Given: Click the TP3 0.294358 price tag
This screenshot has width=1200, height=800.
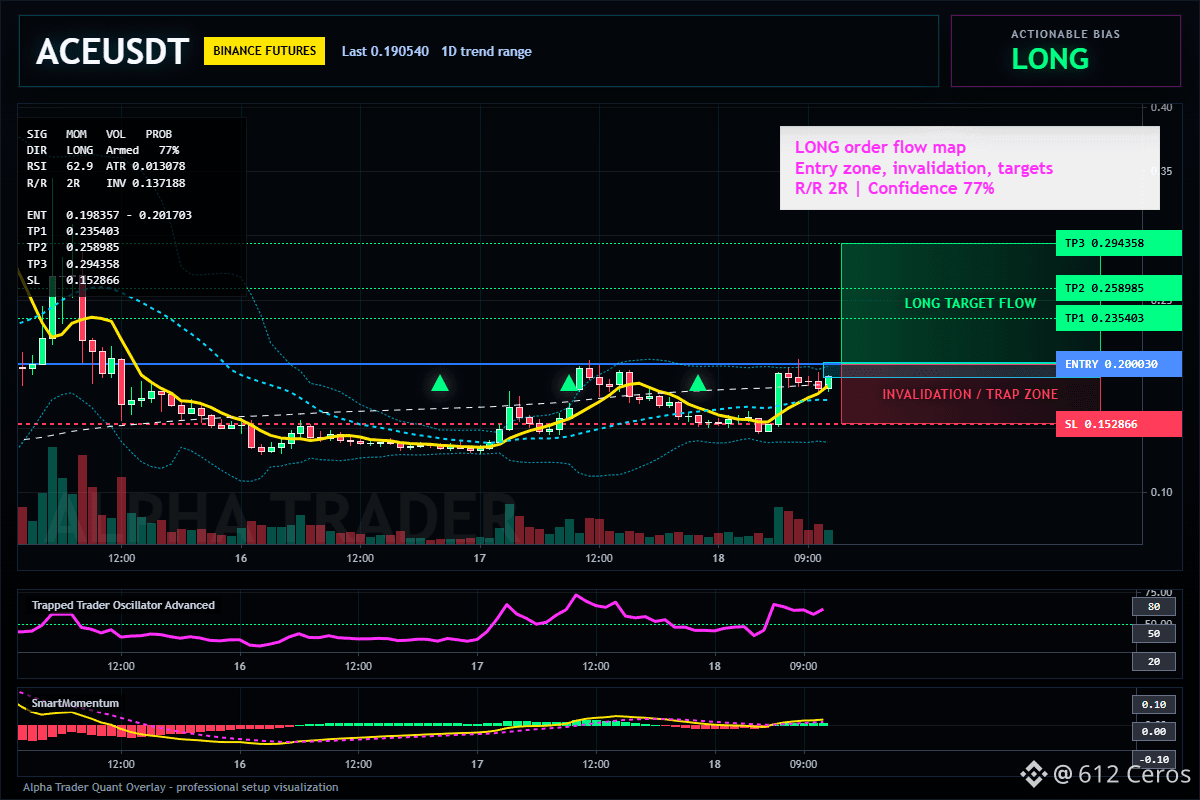Looking at the screenshot, I should tap(1118, 243).
